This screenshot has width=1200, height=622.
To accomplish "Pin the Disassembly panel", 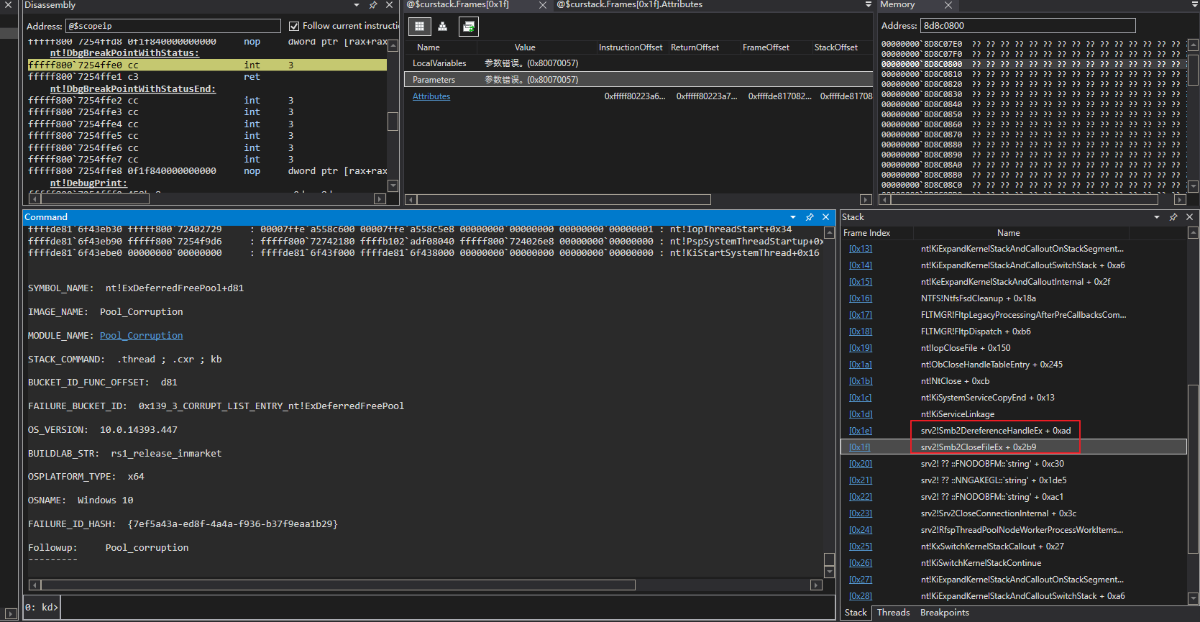I will [372, 5].
